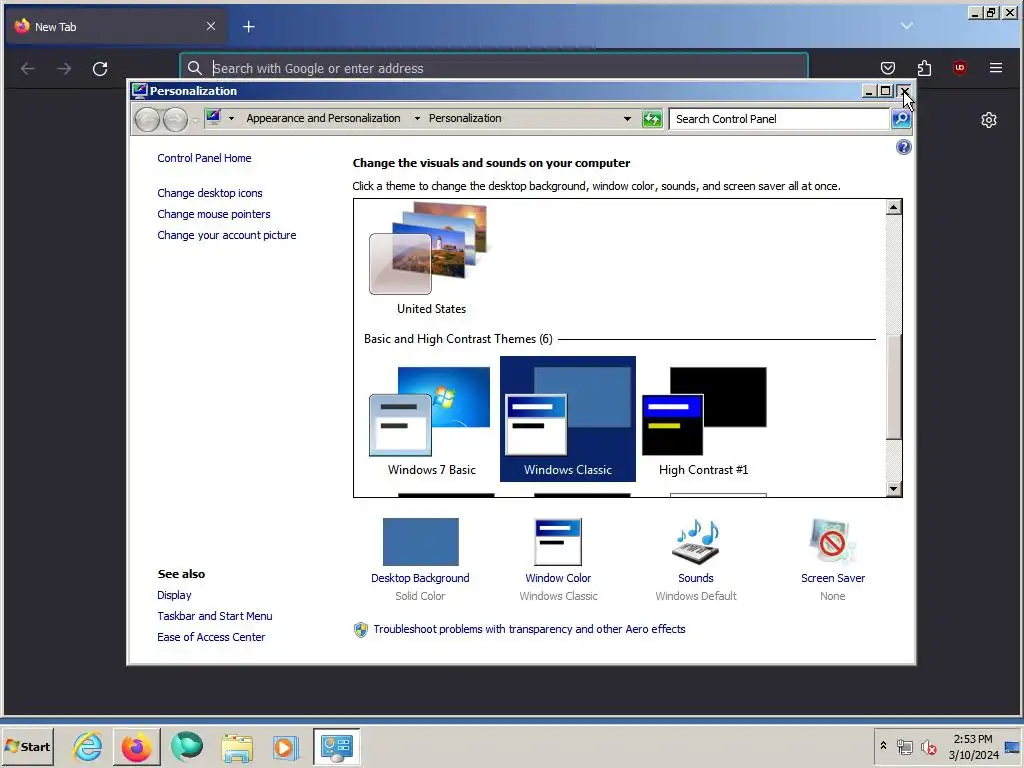The width and height of the screenshot is (1024, 768).
Task: Click the Control Panel forward arrow
Action: [x=175, y=120]
